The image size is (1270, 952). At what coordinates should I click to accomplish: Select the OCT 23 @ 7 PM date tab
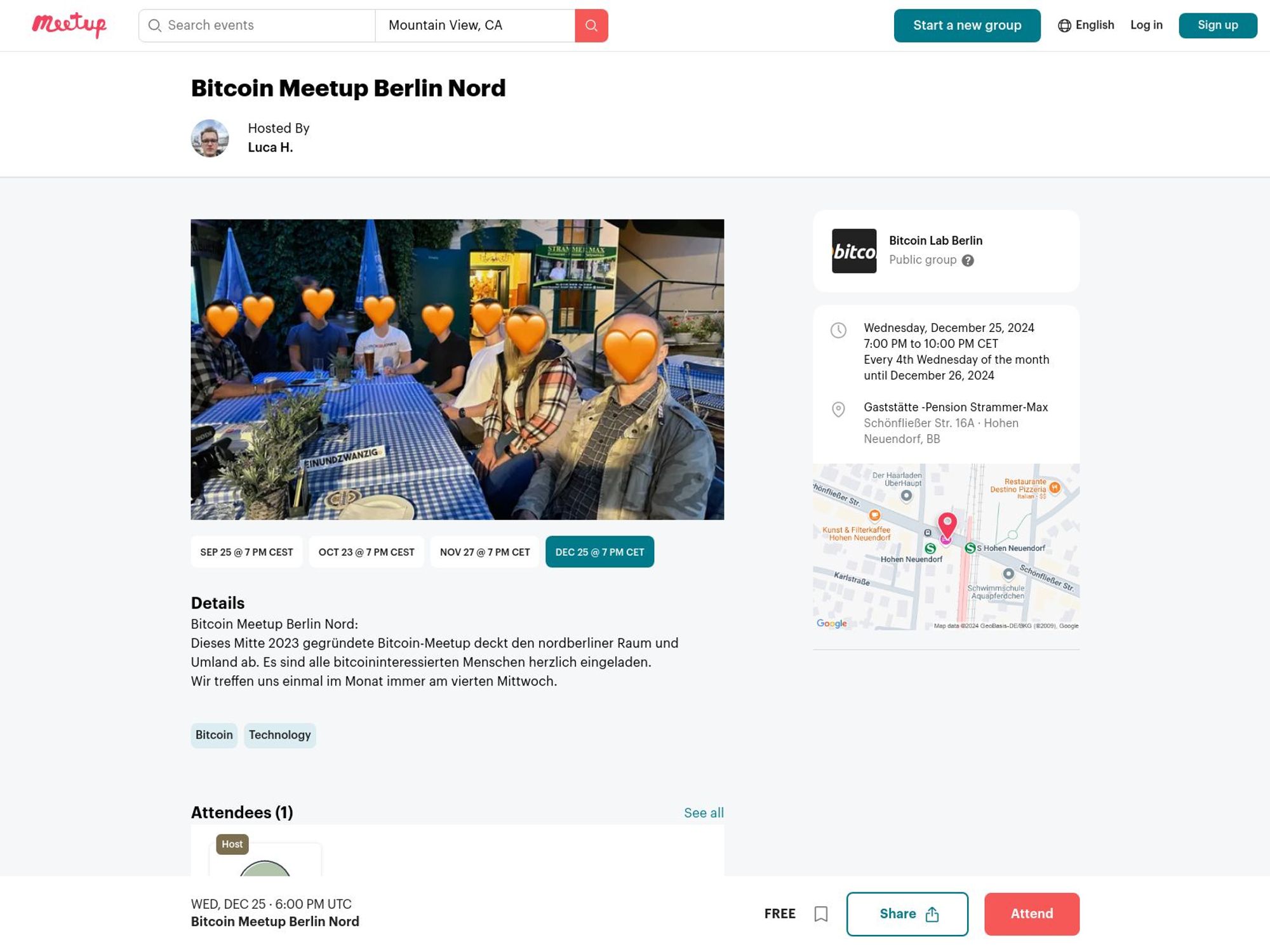(366, 552)
